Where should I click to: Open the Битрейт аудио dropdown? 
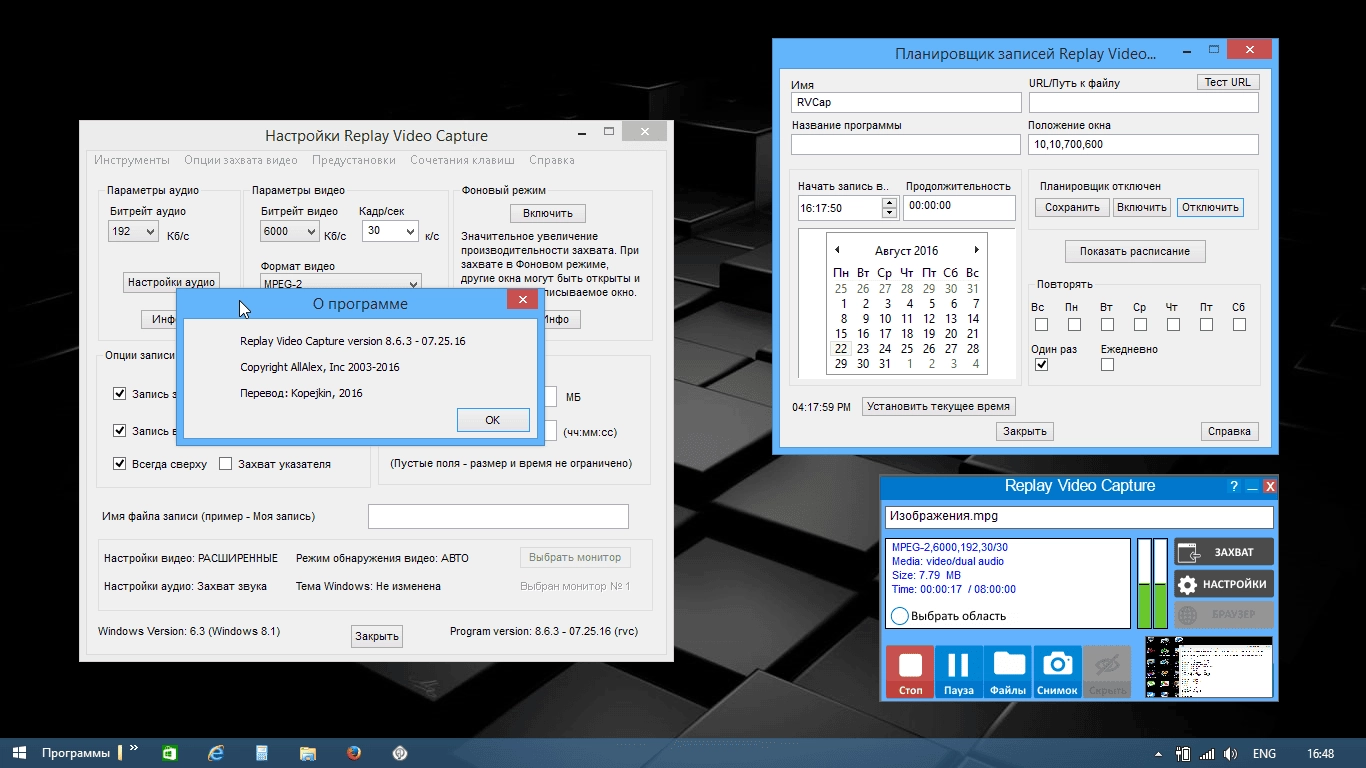click(x=133, y=232)
